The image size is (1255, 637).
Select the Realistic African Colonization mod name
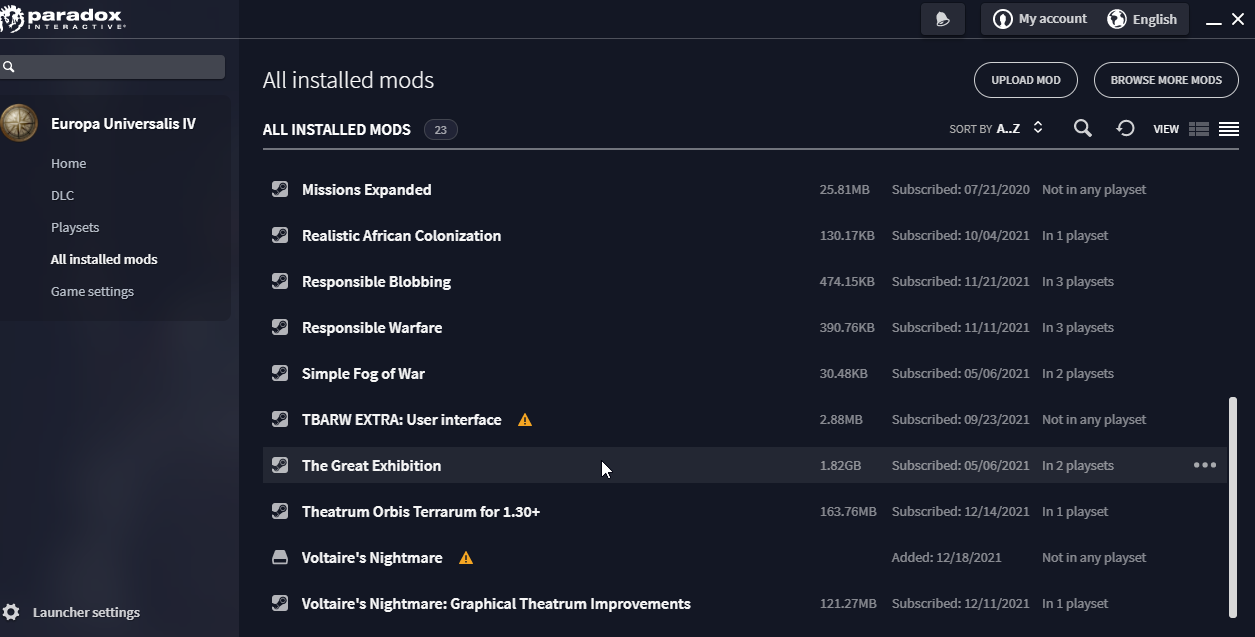click(402, 235)
